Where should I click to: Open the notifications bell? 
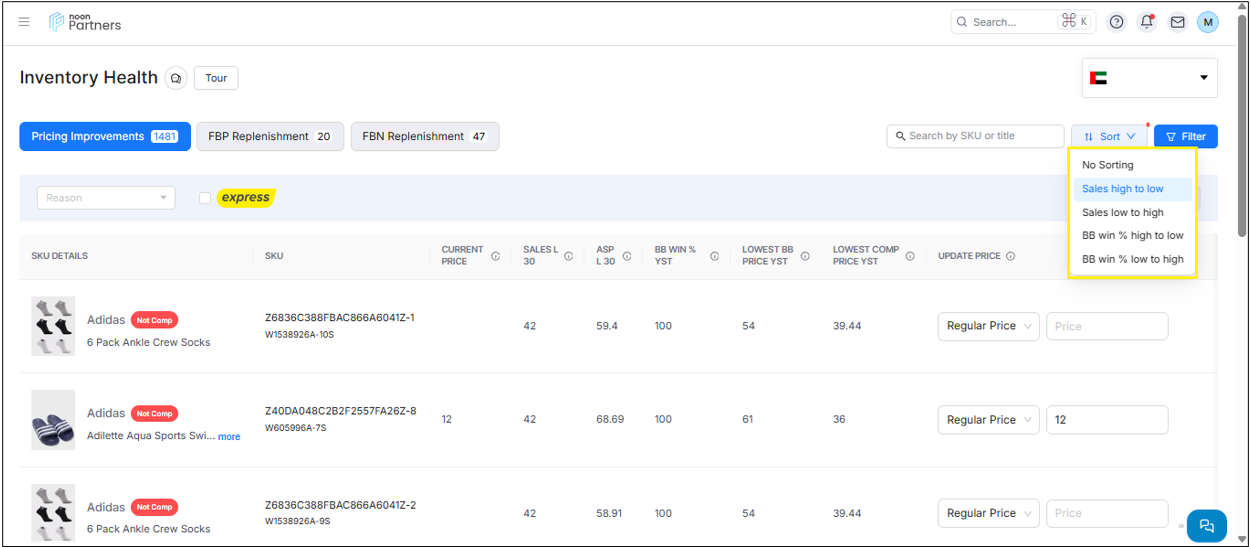coord(1147,22)
